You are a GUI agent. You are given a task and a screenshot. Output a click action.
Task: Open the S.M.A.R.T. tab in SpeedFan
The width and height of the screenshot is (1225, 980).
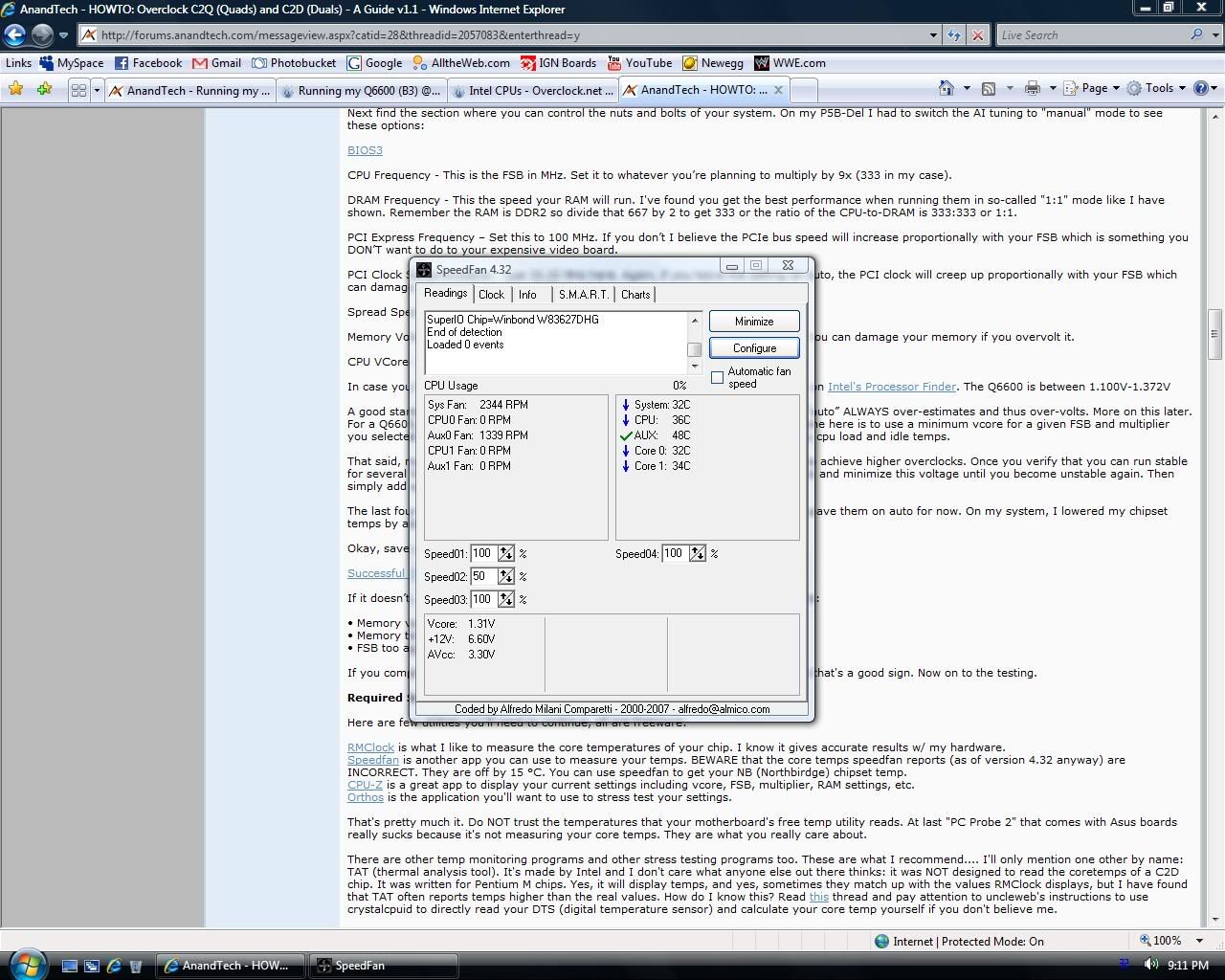[x=583, y=295]
